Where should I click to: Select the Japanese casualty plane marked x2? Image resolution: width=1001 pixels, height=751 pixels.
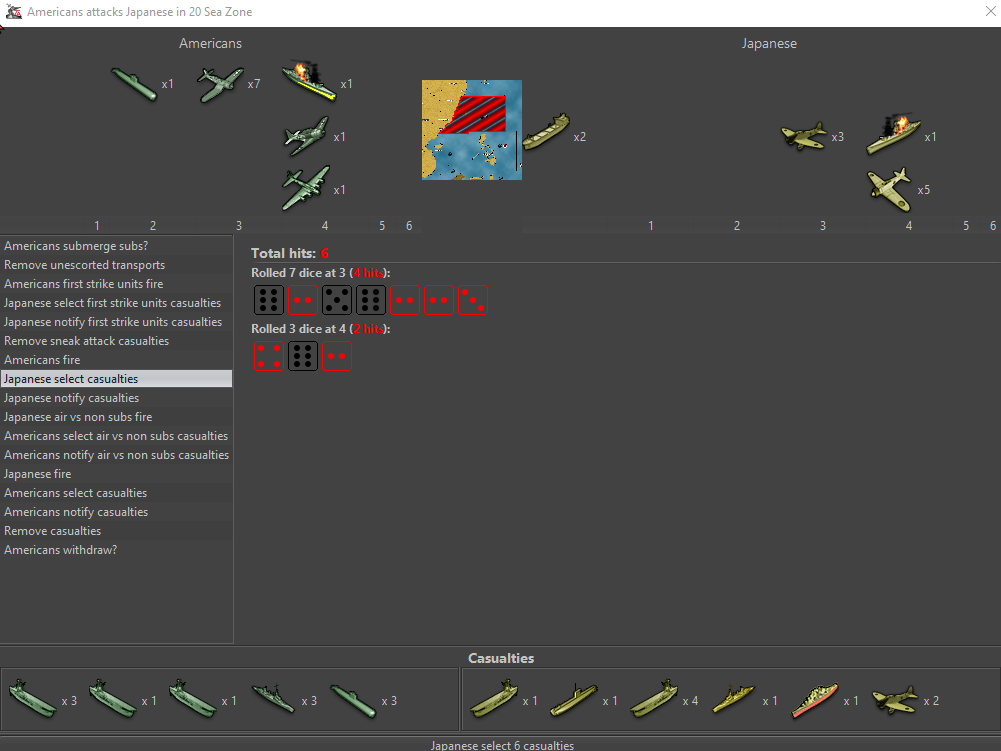pyautogui.click(x=894, y=700)
